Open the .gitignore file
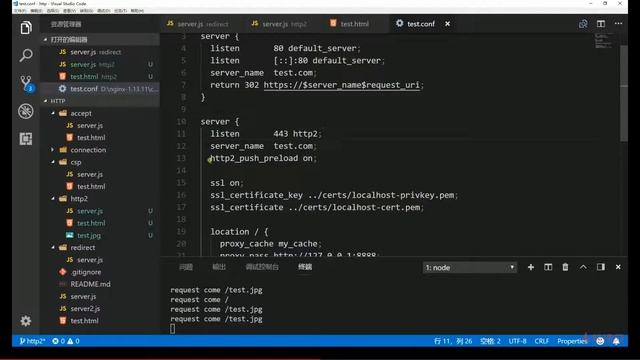The width and height of the screenshot is (640, 360). [x=86, y=272]
